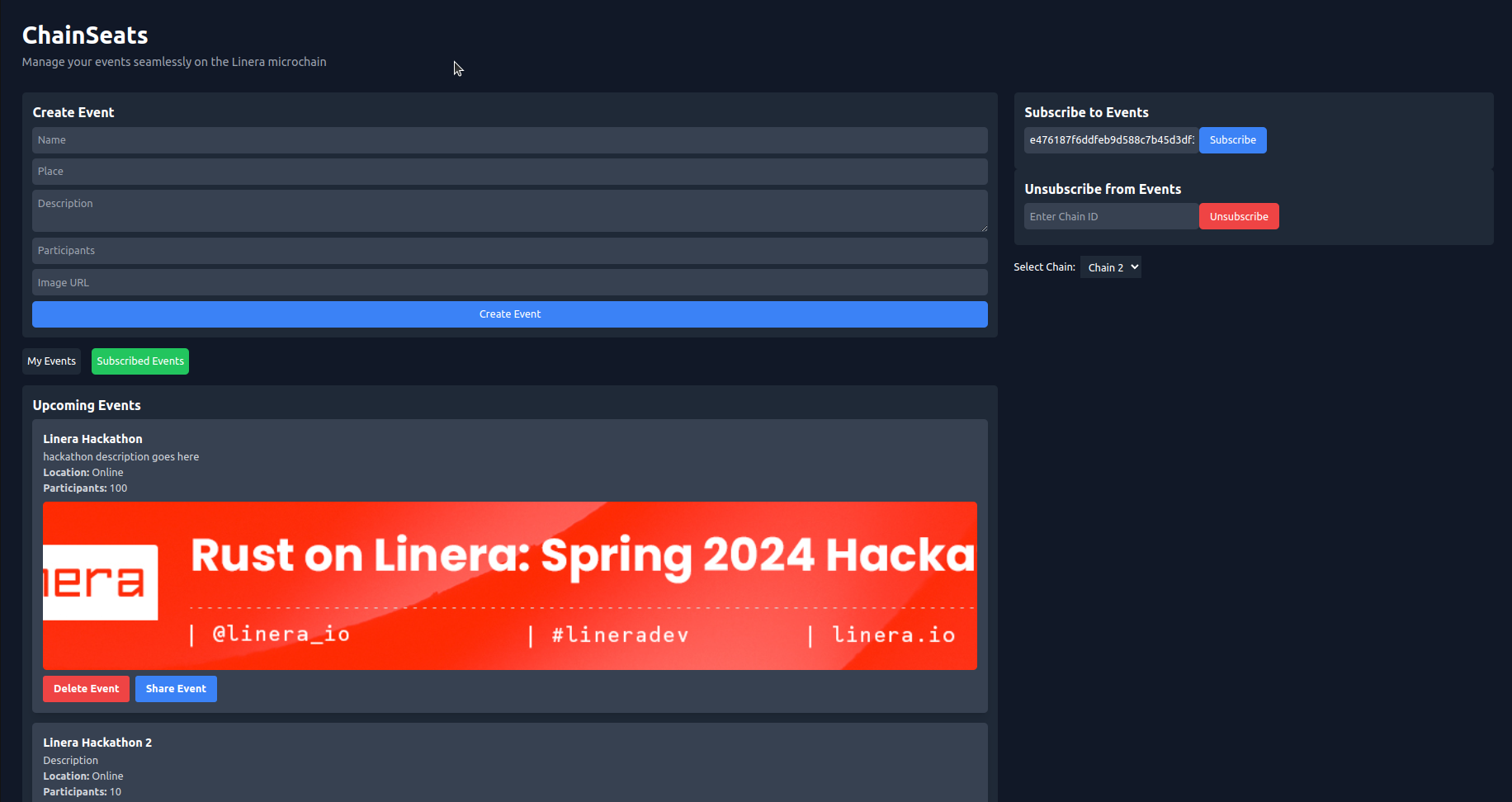Click the Linera Hackathon event title
This screenshot has height=802, width=1512.
[92, 439]
